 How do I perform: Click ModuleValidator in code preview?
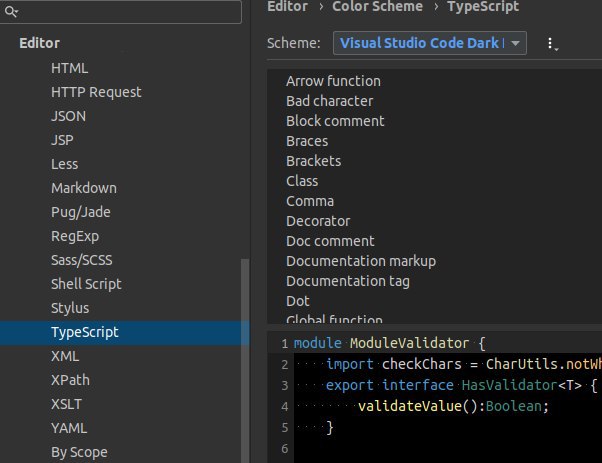409,343
